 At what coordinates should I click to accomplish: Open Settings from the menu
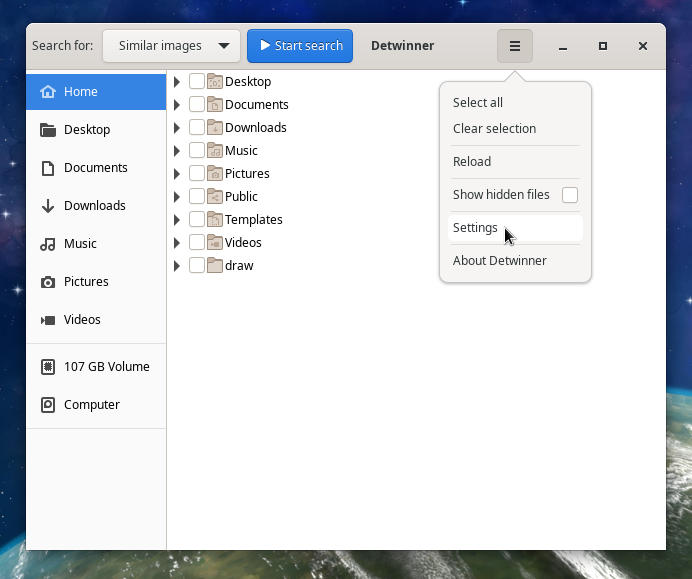point(475,228)
